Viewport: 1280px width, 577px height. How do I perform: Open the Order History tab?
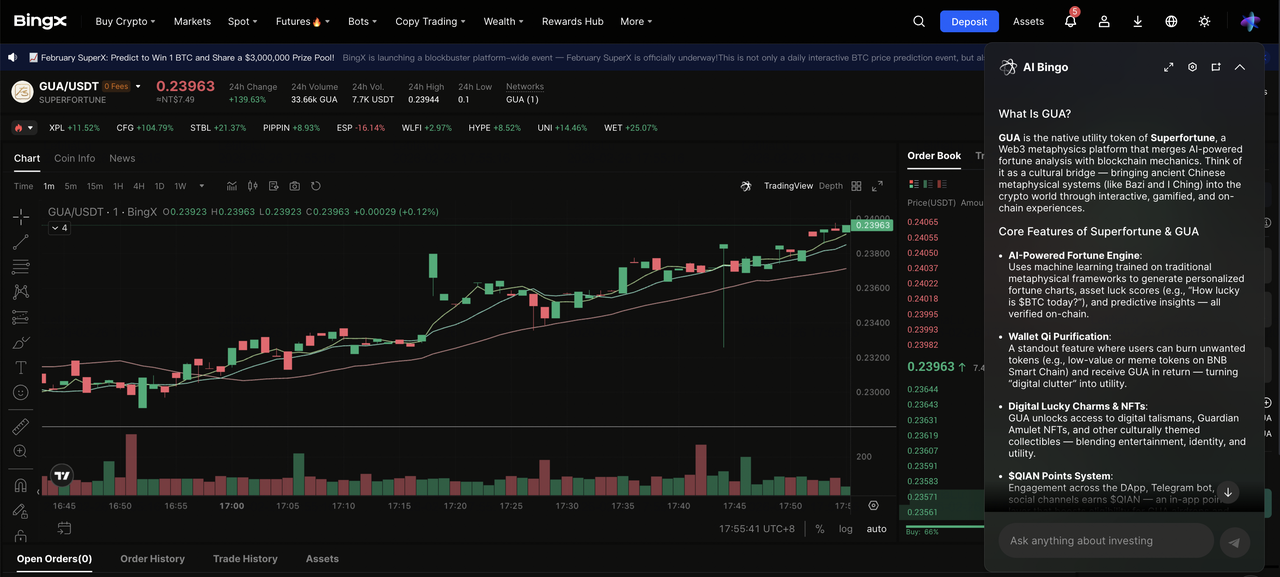[x=152, y=559]
